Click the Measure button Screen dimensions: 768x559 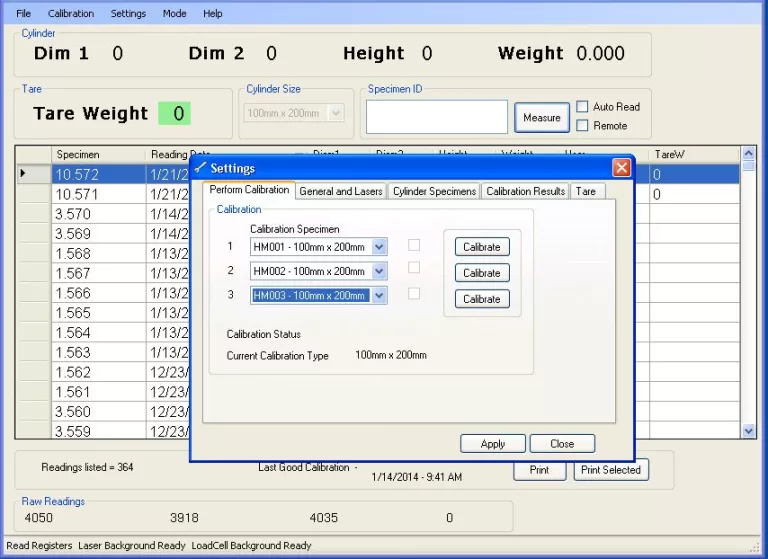point(542,118)
